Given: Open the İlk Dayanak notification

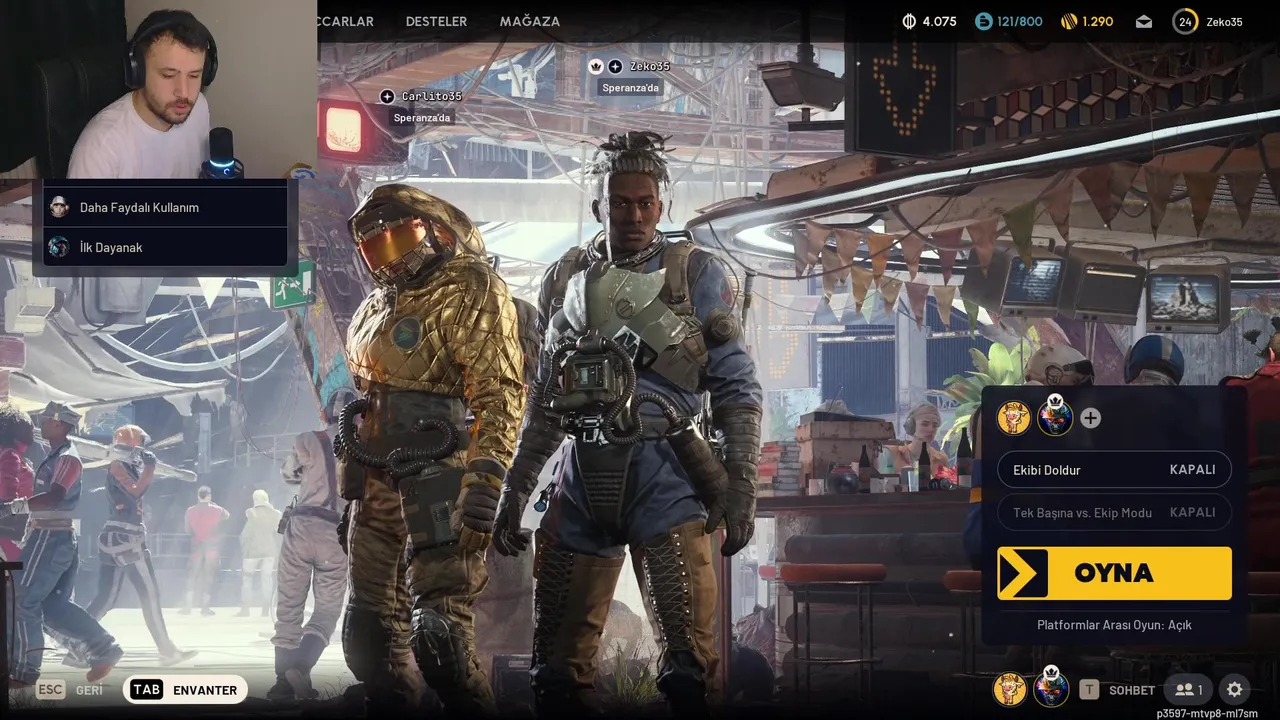Looking at the screenshot, I should point(165,247).
